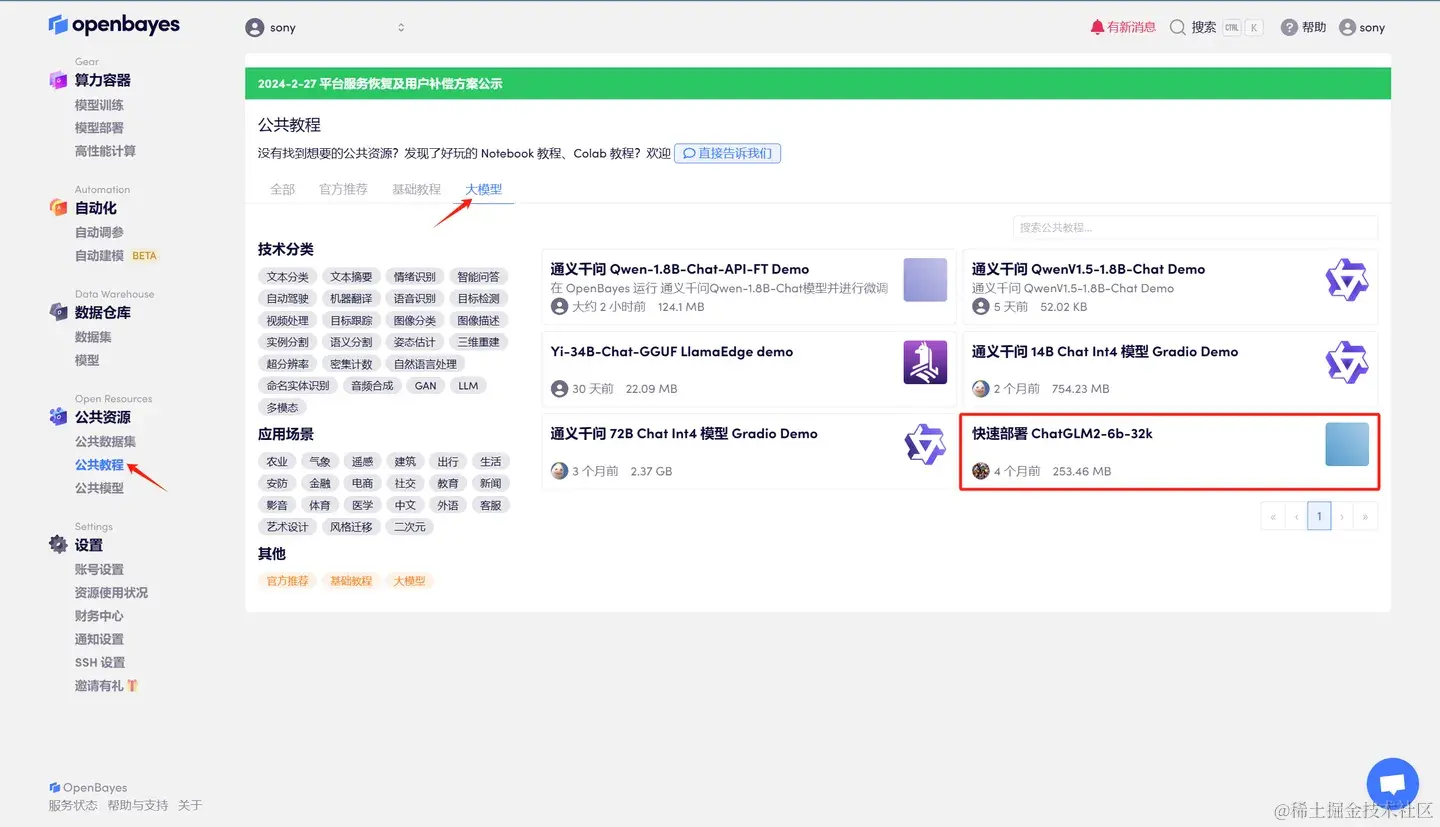
Task: Open 财务中心 in sidebar
Action: [99, 616]
